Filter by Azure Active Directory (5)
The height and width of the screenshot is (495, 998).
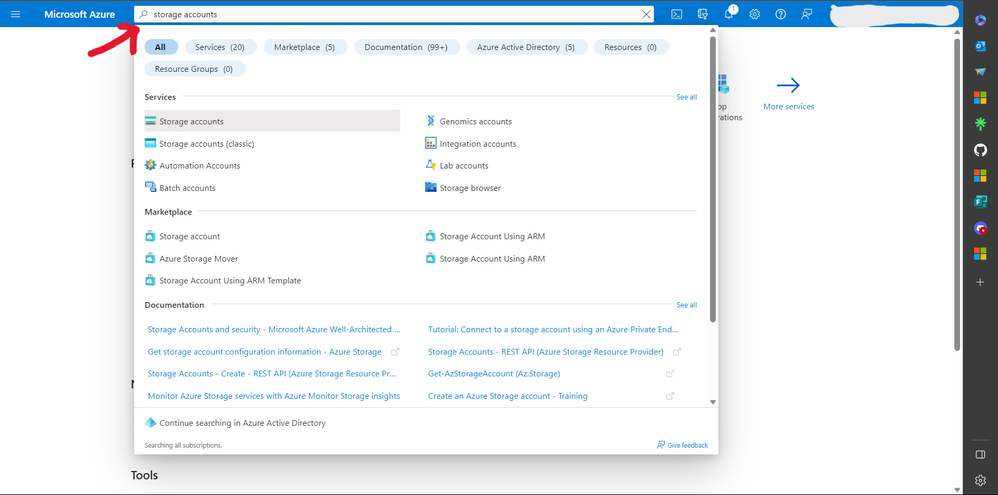click(x=525, y=47)
